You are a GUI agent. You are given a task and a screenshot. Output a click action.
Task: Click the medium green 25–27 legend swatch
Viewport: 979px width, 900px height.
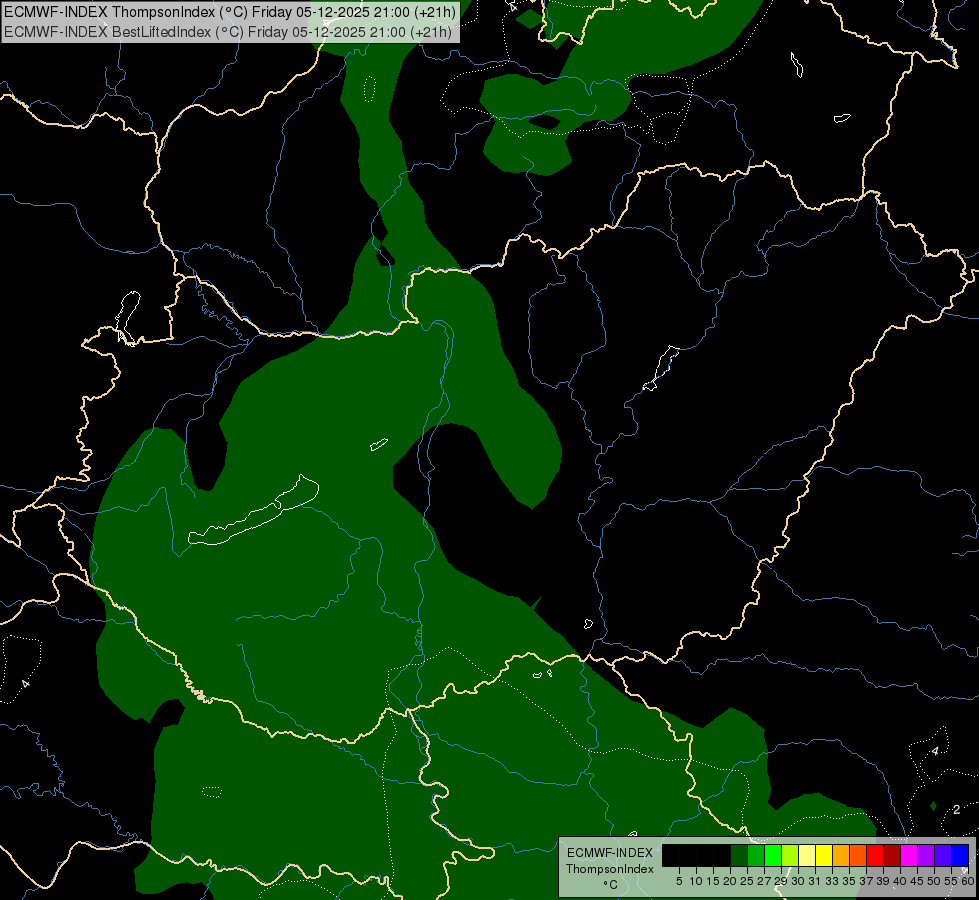pos(756,855)
